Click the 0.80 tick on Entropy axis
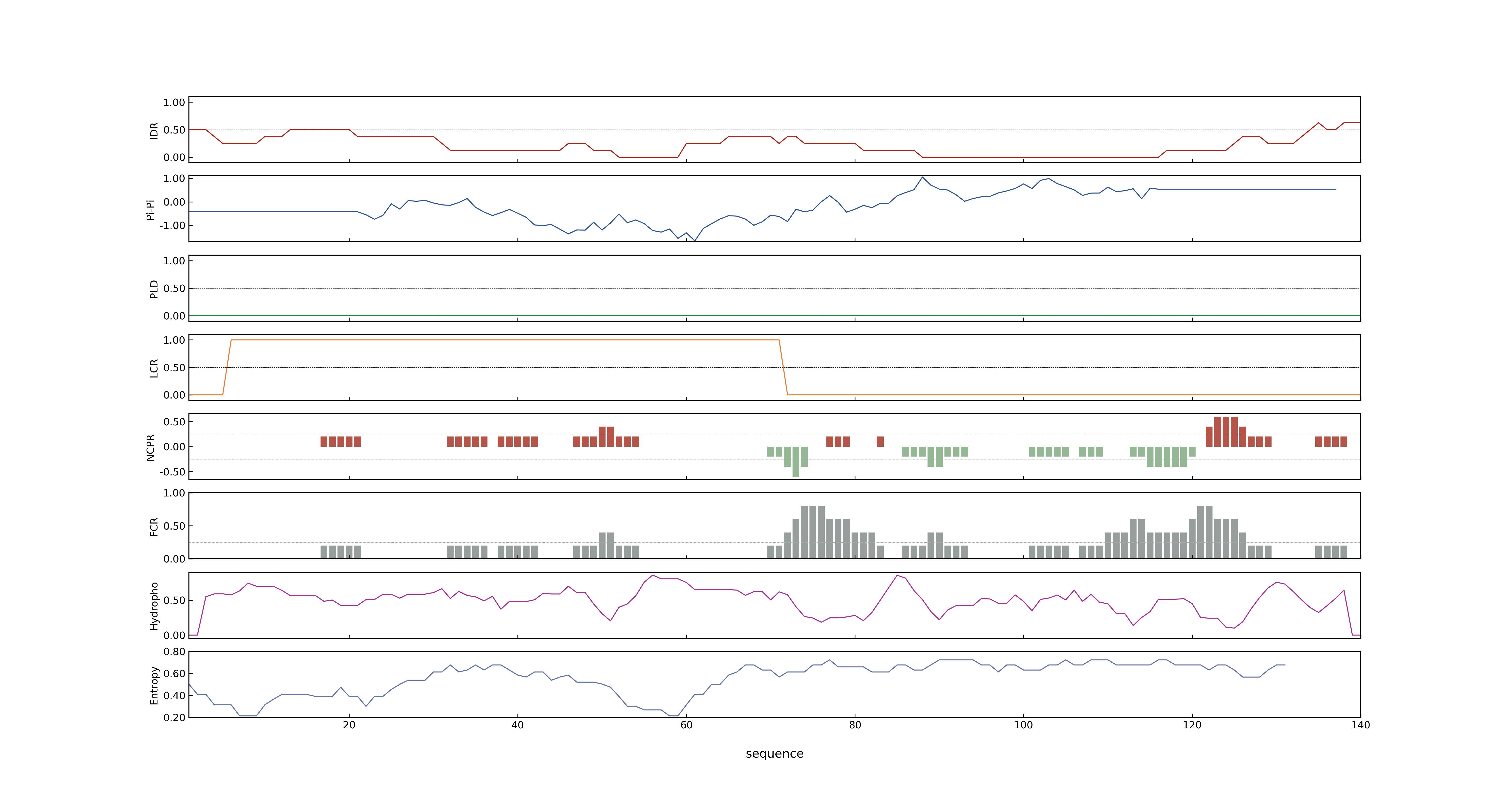This screenshot has width=1512, height=806. point(174,652)
